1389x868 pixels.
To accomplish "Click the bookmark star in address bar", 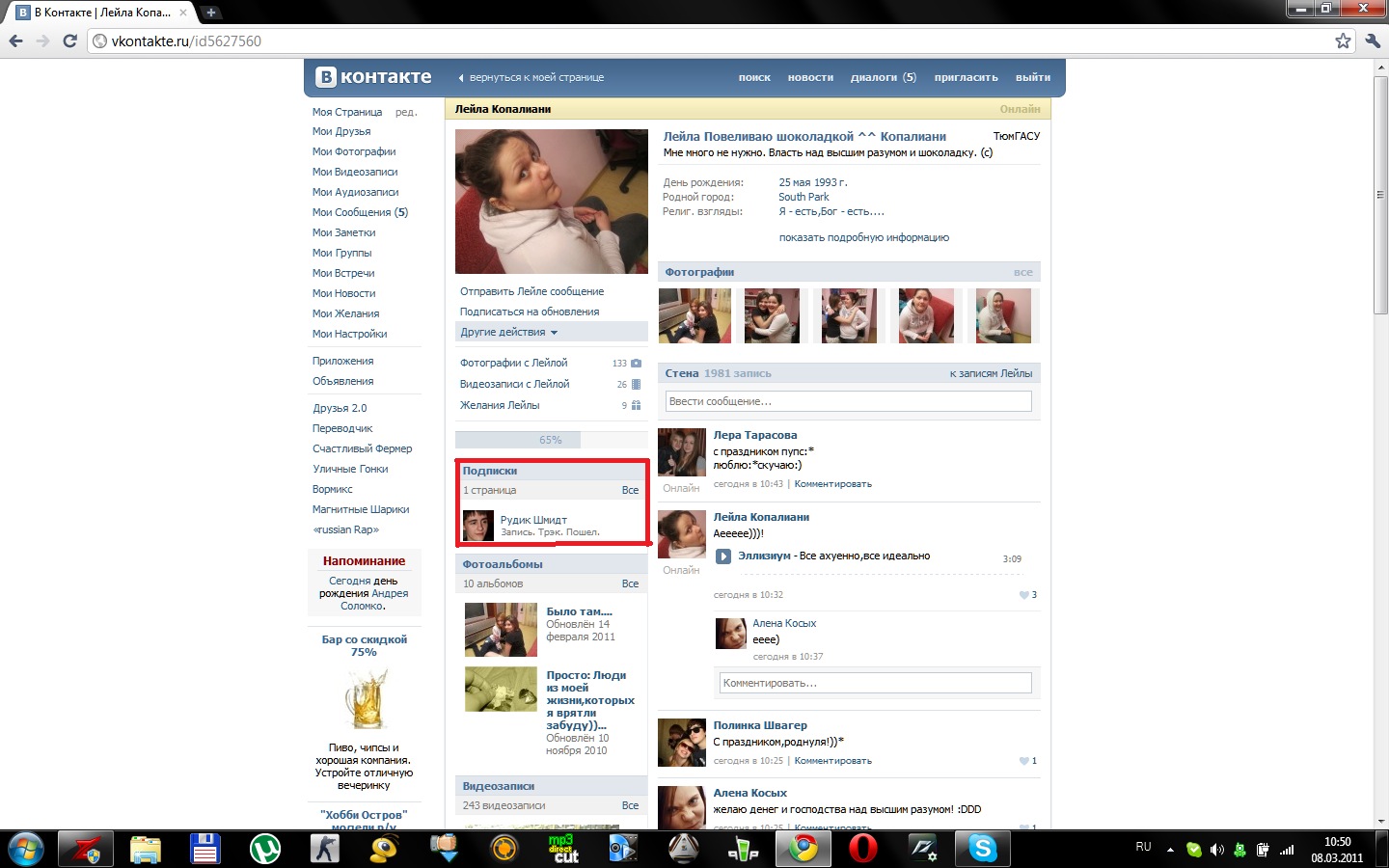I will pyautogui.click(x=1343, y=41).
